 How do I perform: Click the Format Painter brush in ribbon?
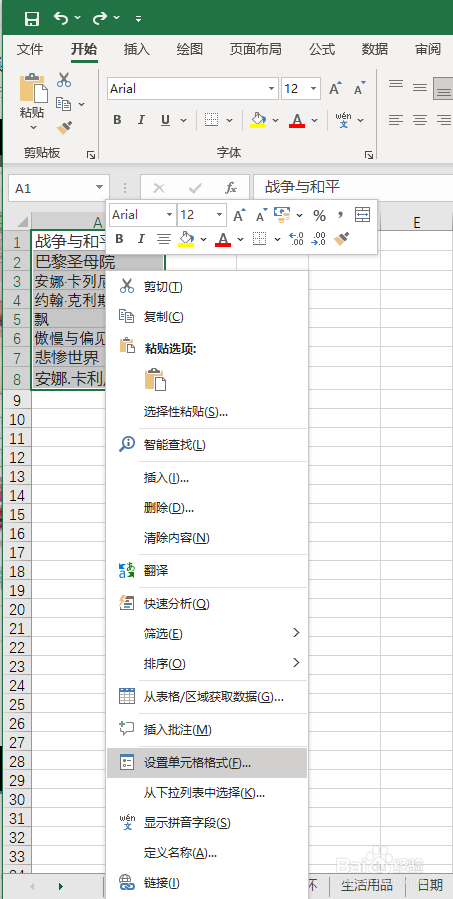[x=64, y=127]
